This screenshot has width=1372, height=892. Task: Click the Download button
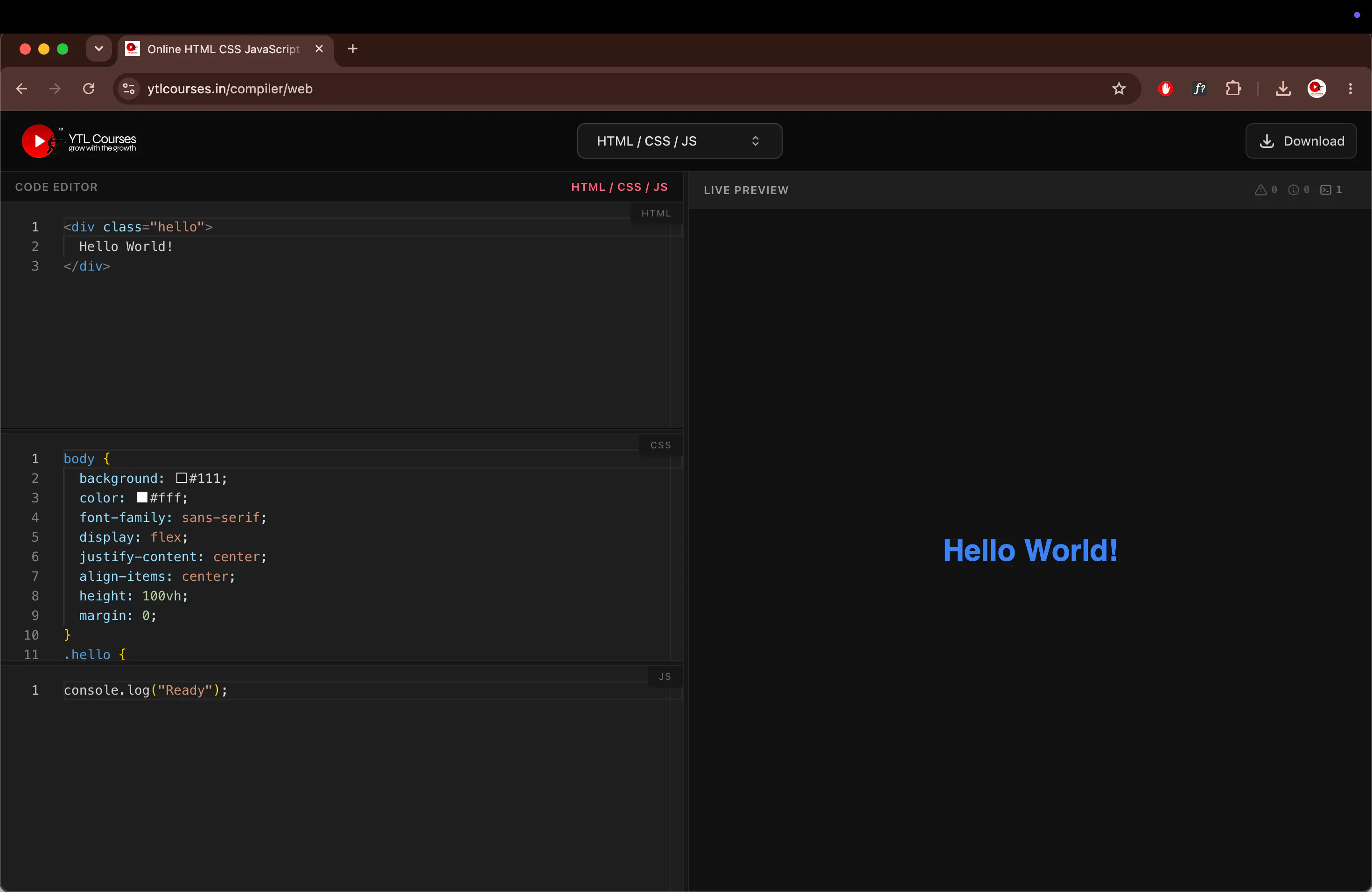coord(1301,141)
